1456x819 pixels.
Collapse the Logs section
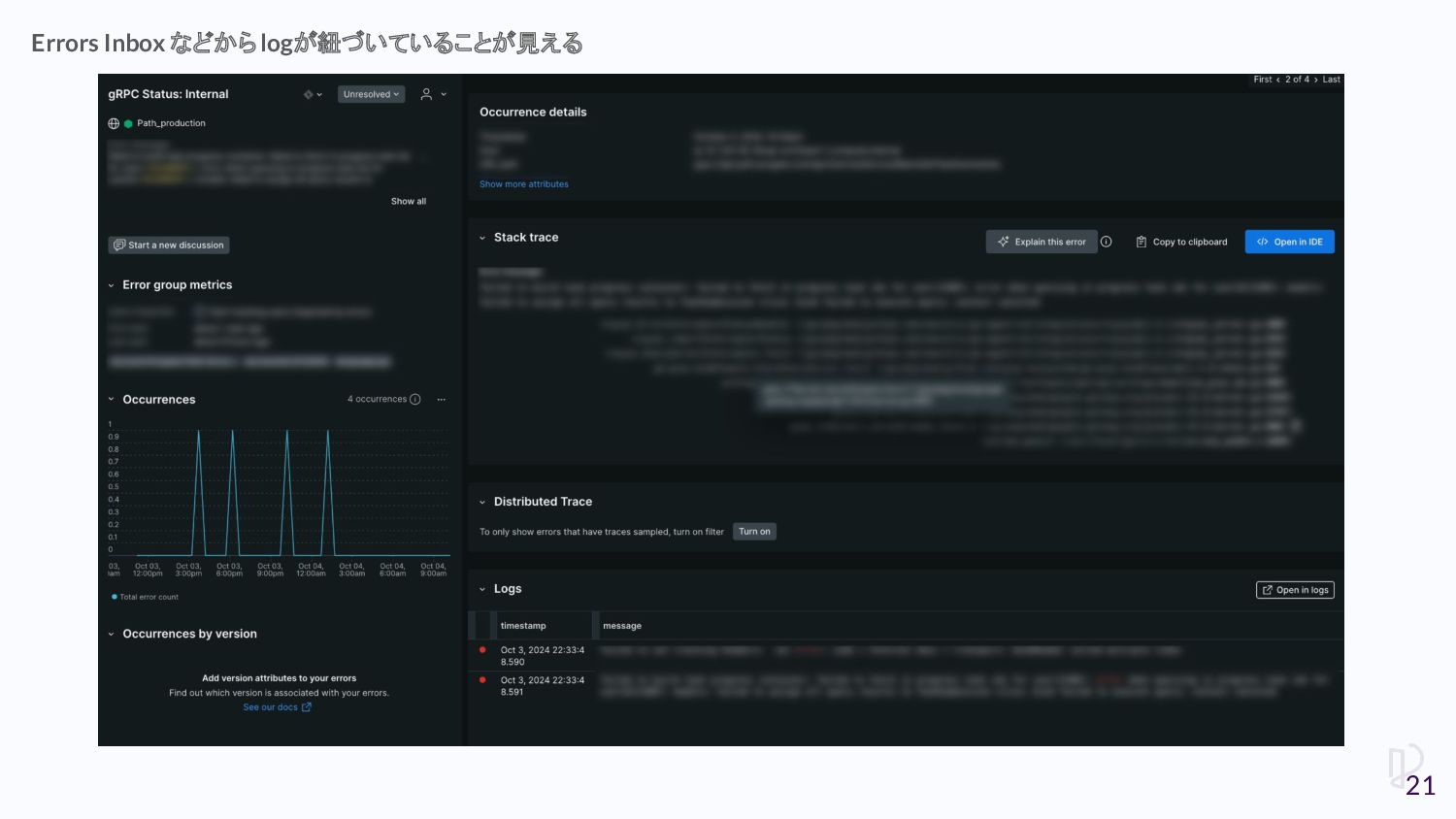tap(482, 589)
